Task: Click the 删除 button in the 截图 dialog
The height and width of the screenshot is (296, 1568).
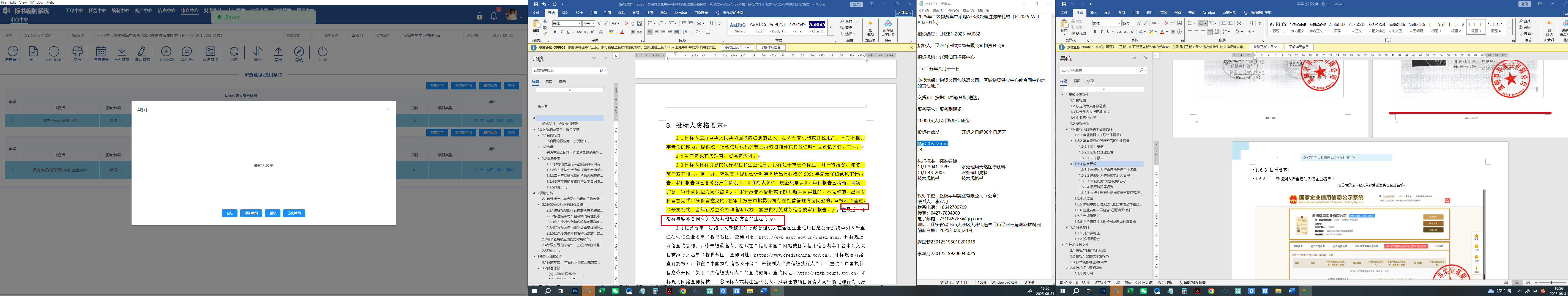Action: tap(273, 213)
